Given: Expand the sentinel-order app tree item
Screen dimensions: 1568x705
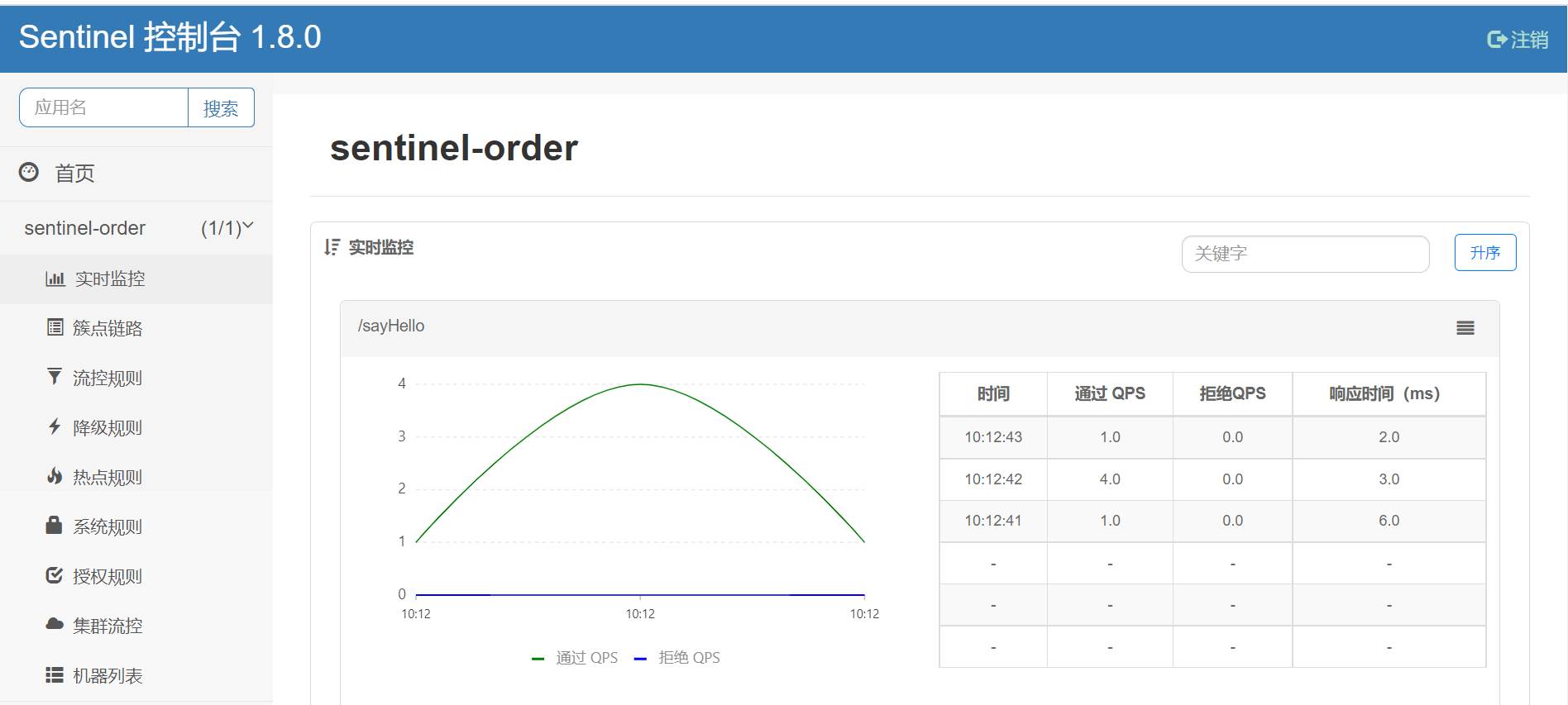Looking at the screenshot, I should click(136, 228).
